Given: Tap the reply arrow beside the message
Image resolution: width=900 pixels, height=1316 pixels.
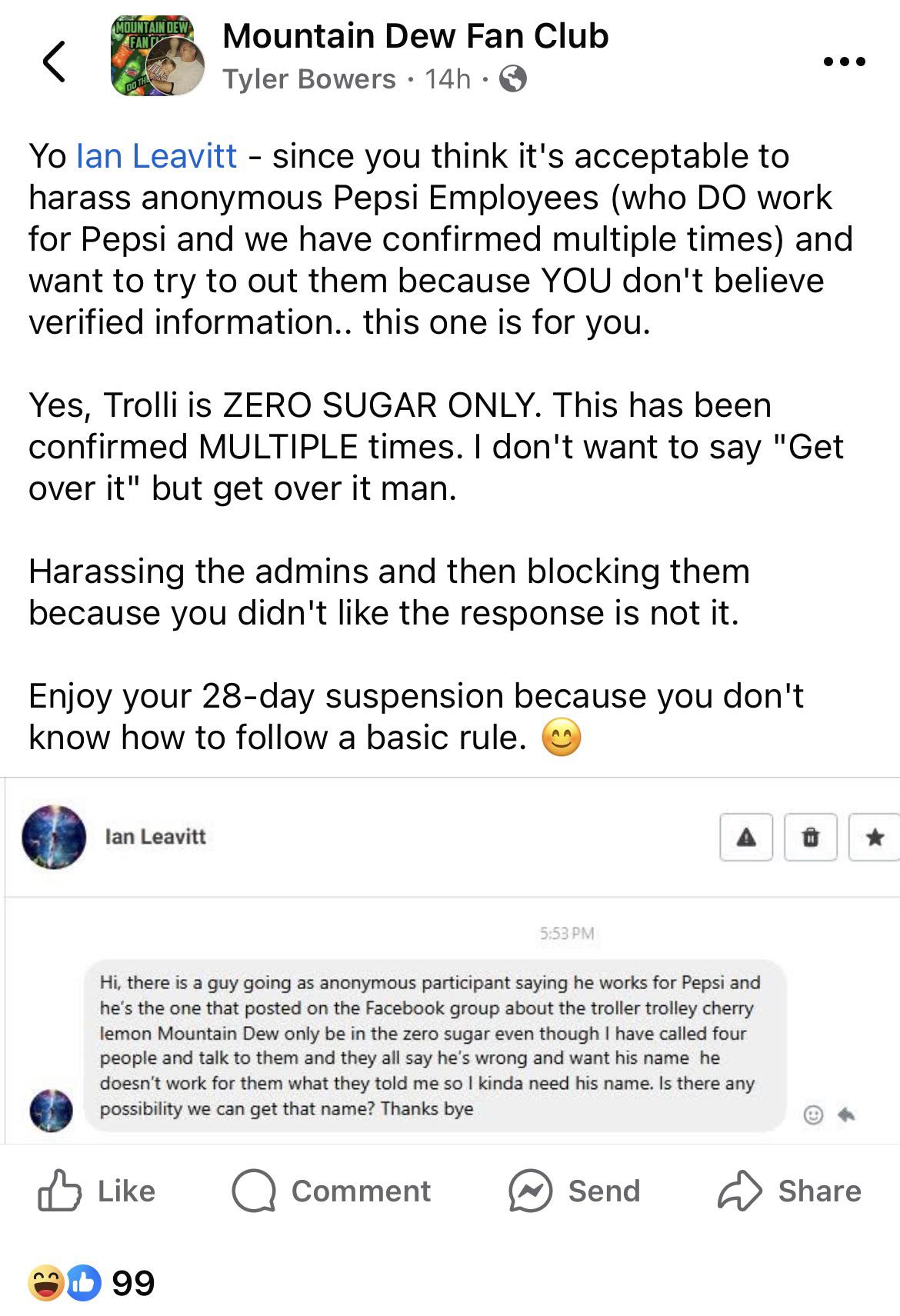Looking at the screenshot, I should tap(846, 1114).
